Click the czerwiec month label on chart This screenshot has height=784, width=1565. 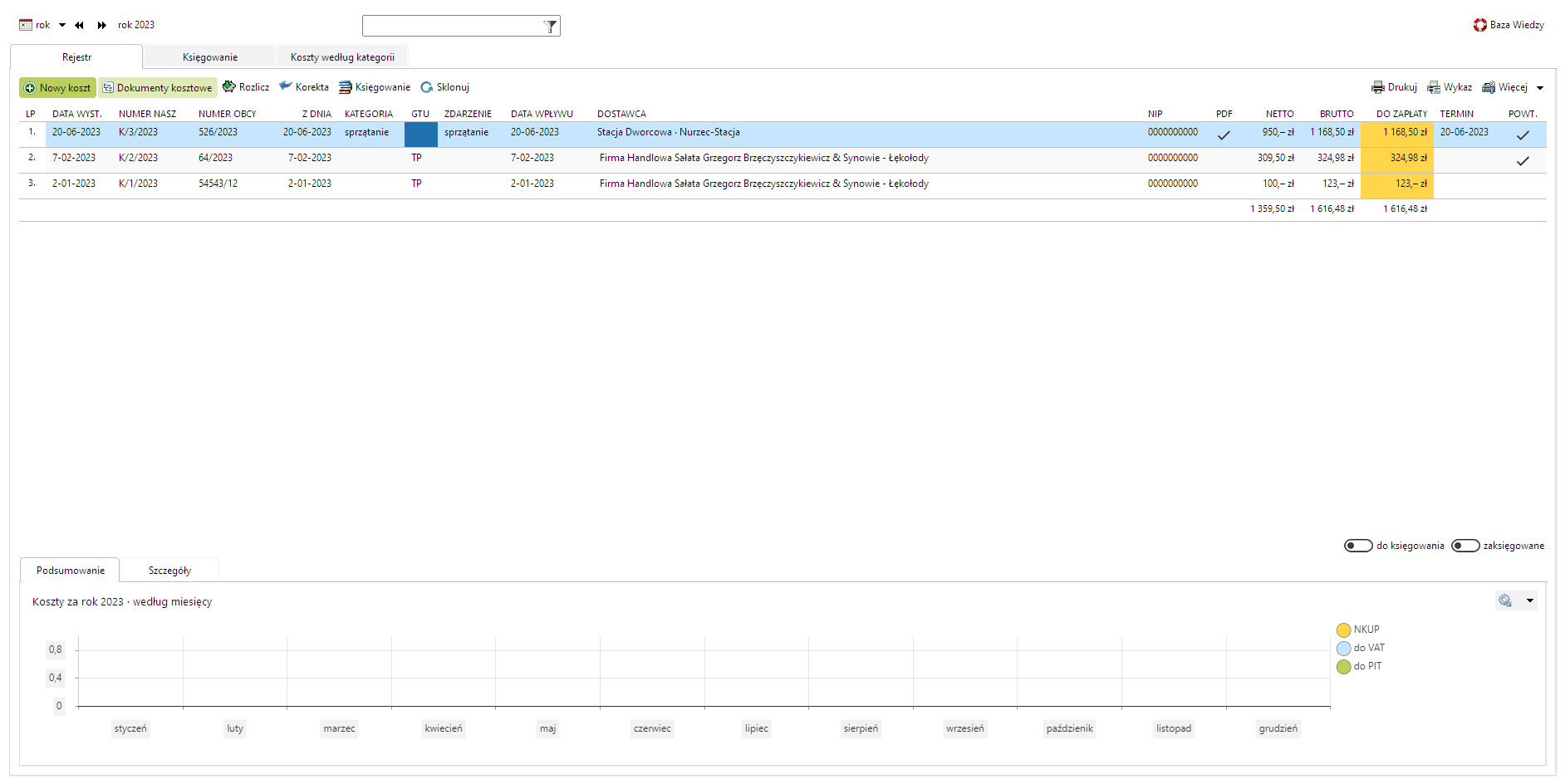(652, 728)
